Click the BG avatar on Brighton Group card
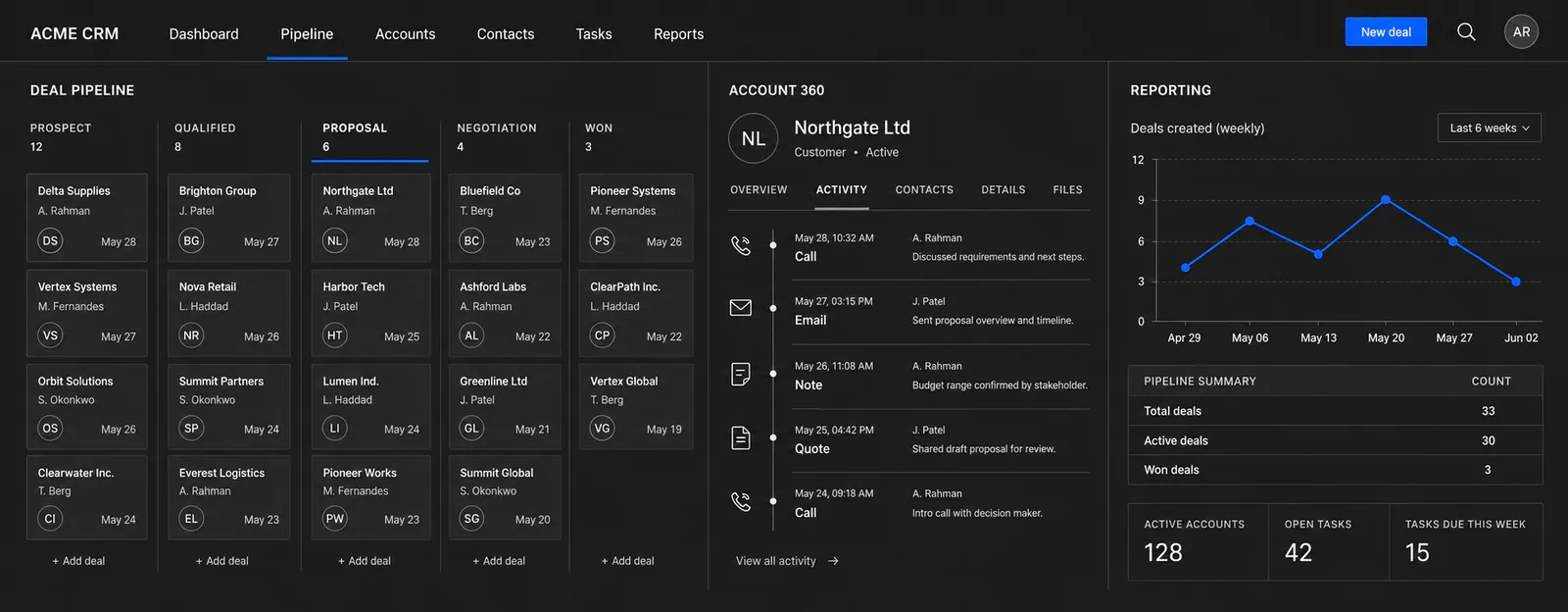The image size is (1568, 612). (x=191, y=240)
